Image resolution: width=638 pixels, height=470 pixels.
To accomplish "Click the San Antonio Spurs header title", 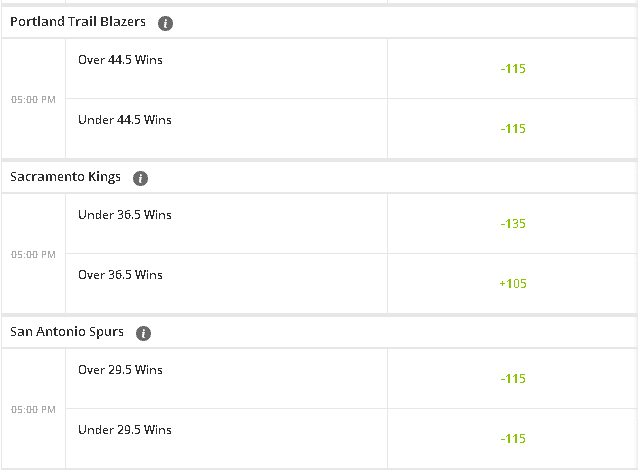I will pos(67,332).
